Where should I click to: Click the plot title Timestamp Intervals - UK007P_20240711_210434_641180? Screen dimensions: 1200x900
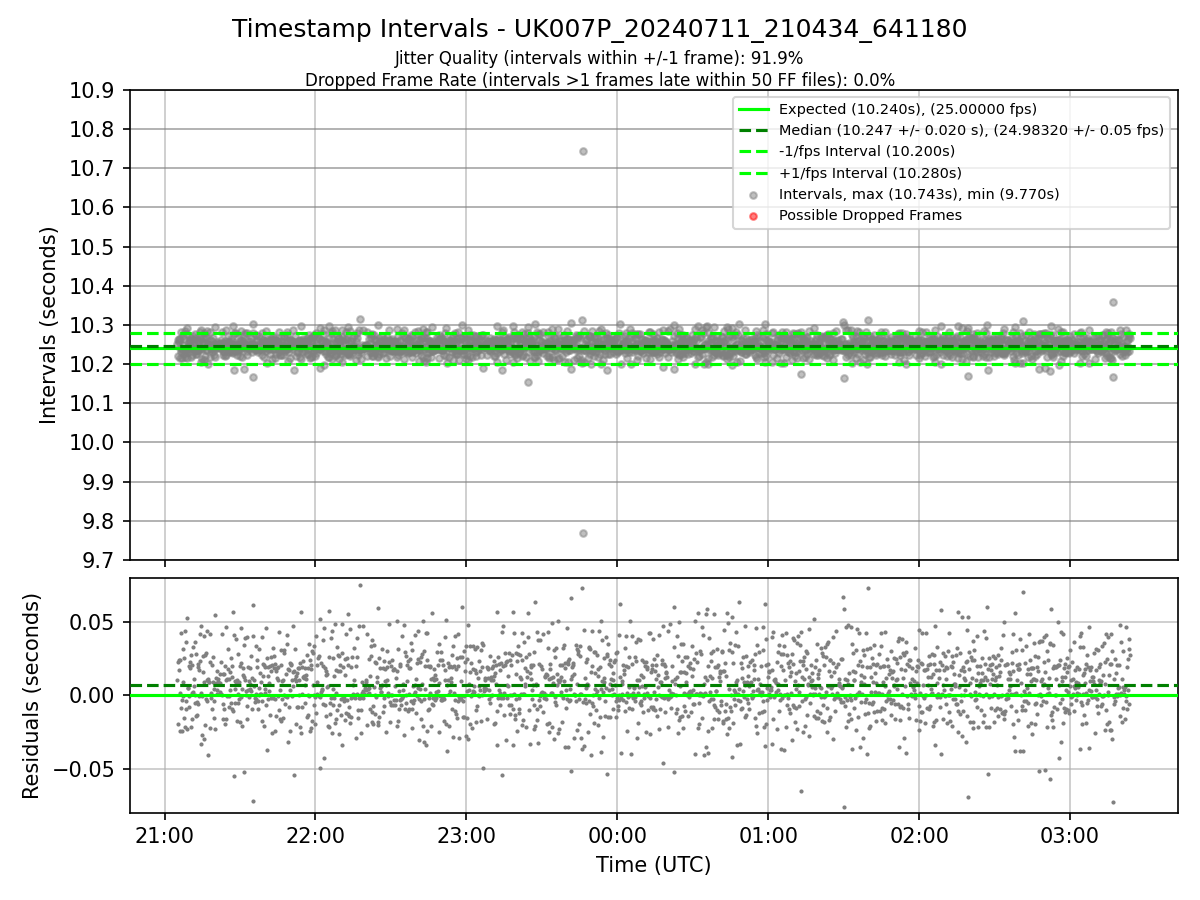pyautogui.click(x=599, y=29)
